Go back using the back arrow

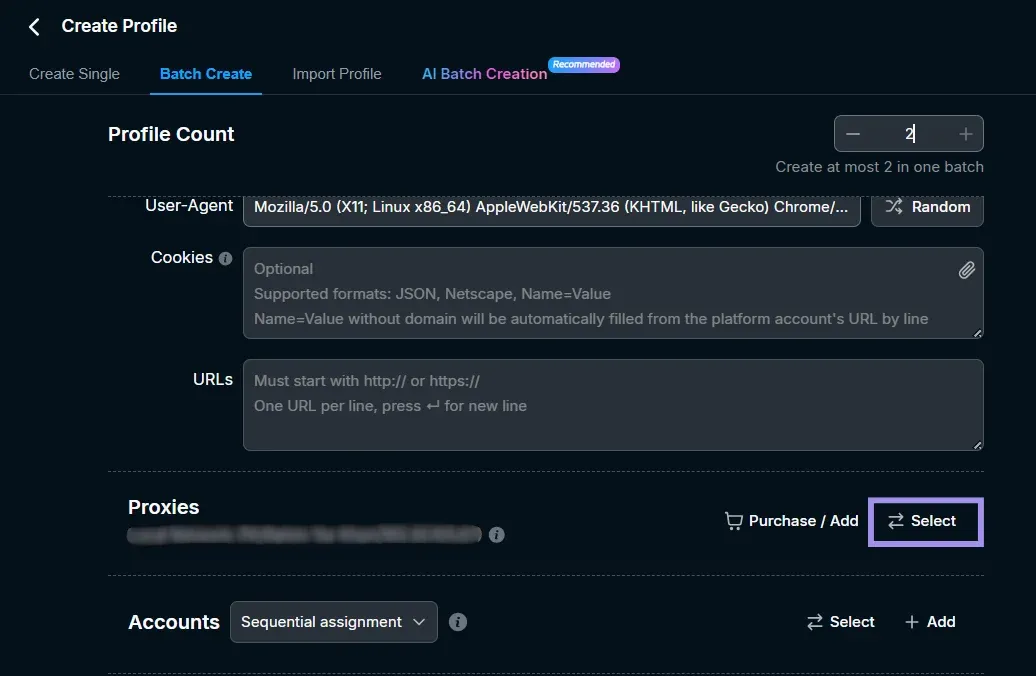pos(34,26)
